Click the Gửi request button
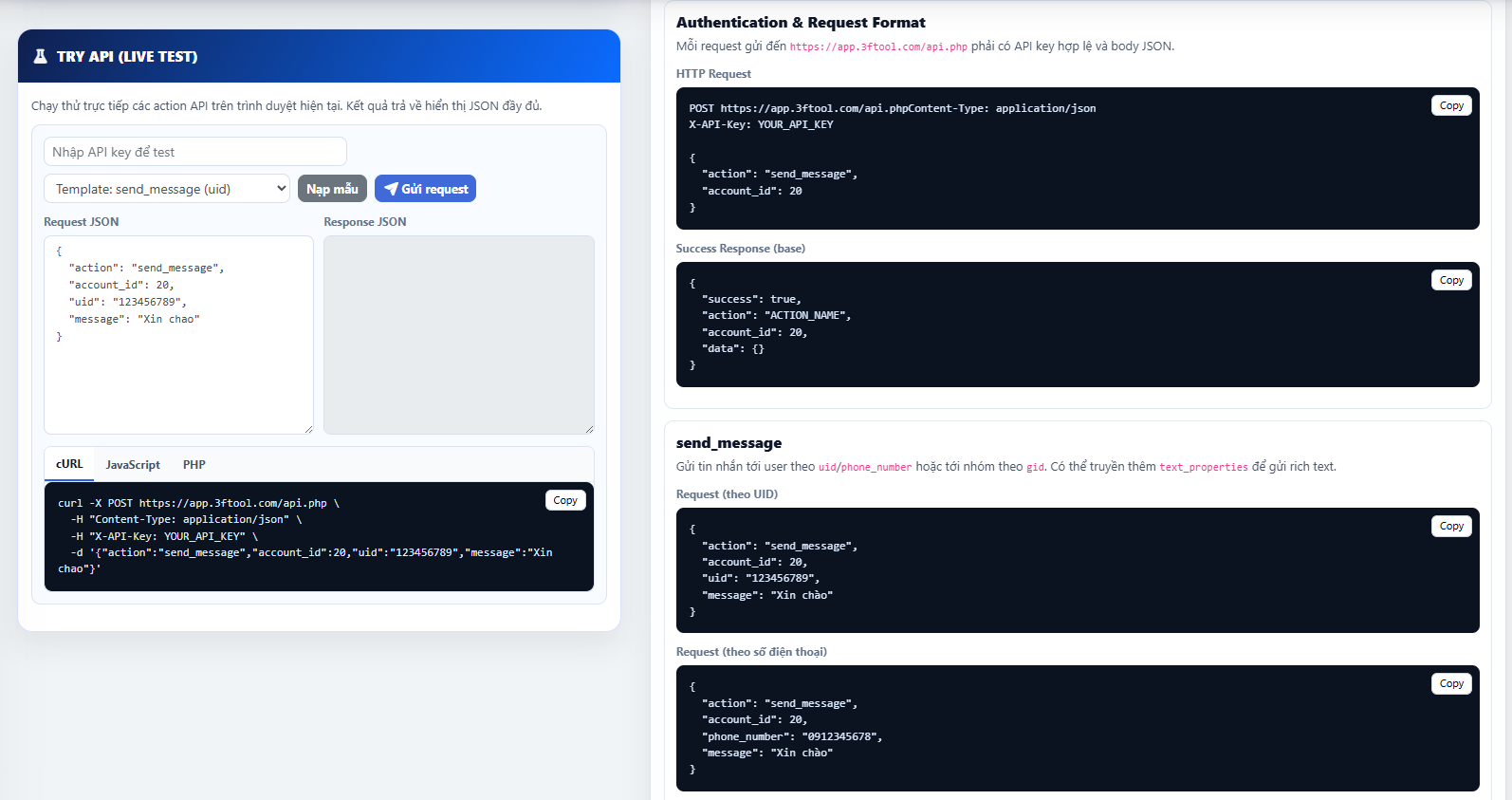The width and height of the screenshot is (1512, 800). pos(425,188)
